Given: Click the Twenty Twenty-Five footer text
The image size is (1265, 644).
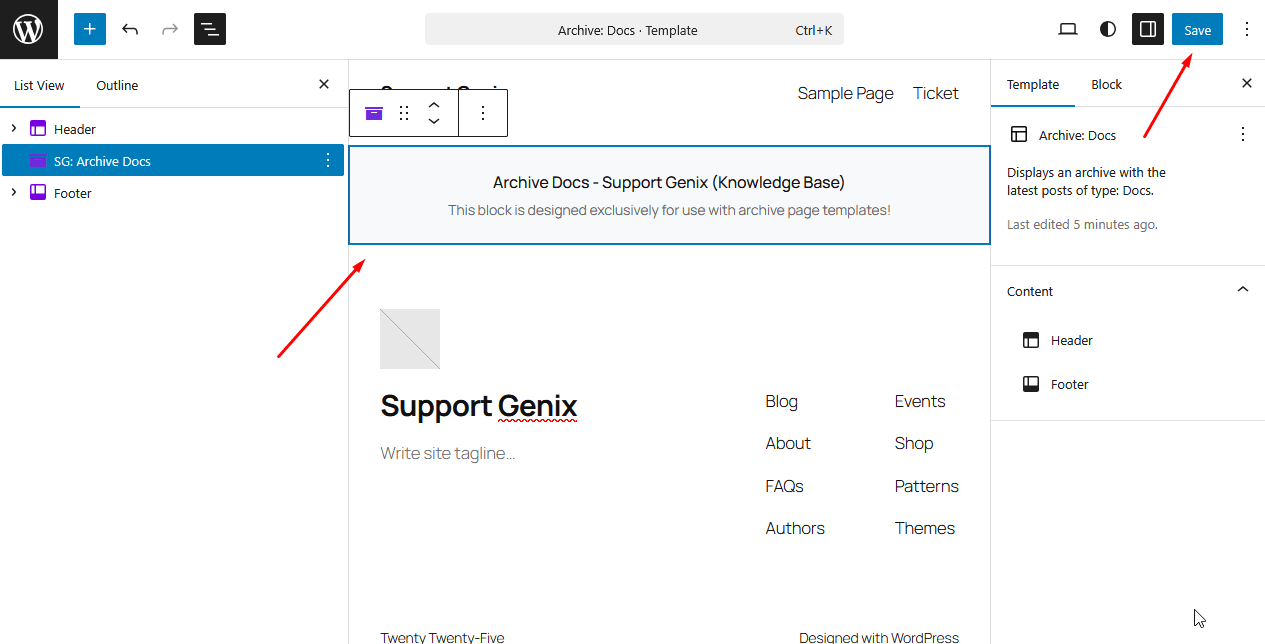Looking at the screenshot, I should pyautogui.click(x=442, y=637).
